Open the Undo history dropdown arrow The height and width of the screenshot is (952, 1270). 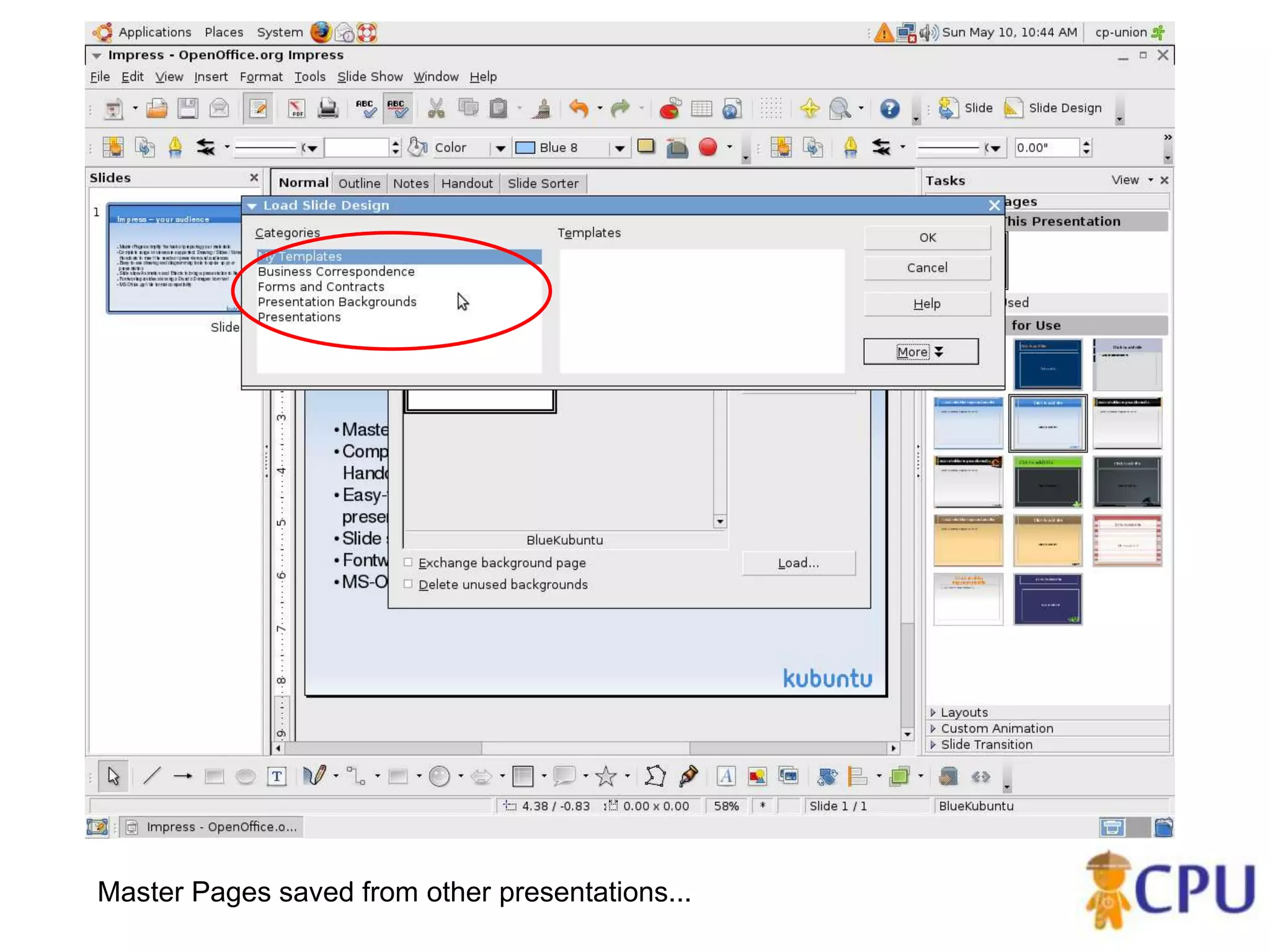[600, 108]
